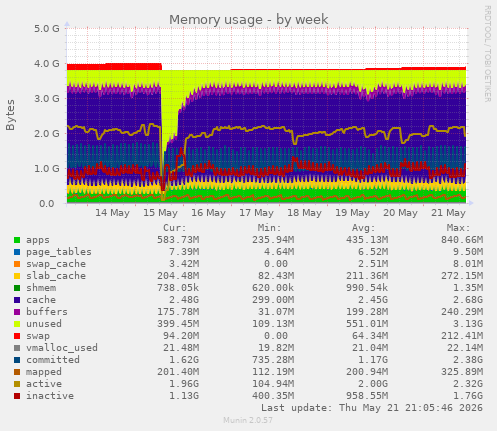Click the vmalloc_used current value 21.48M

click(x=181, y=348)
